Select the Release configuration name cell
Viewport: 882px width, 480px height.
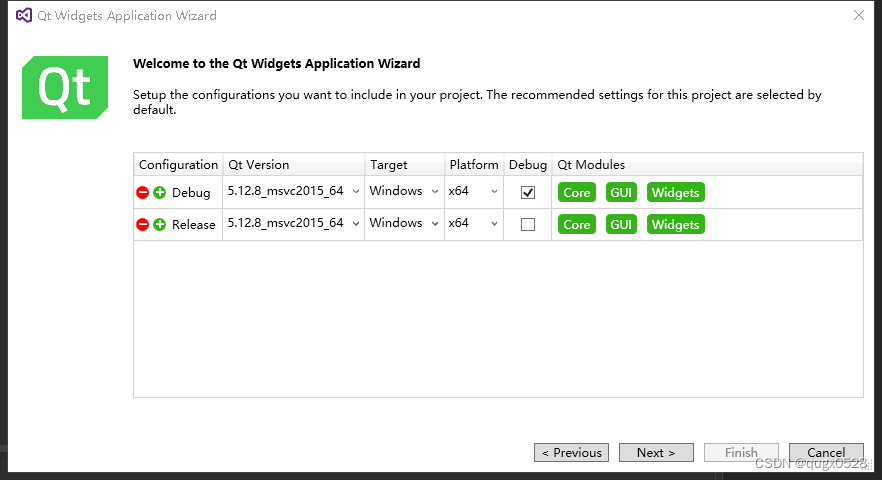pyautogui.click(x=194, y=225)
